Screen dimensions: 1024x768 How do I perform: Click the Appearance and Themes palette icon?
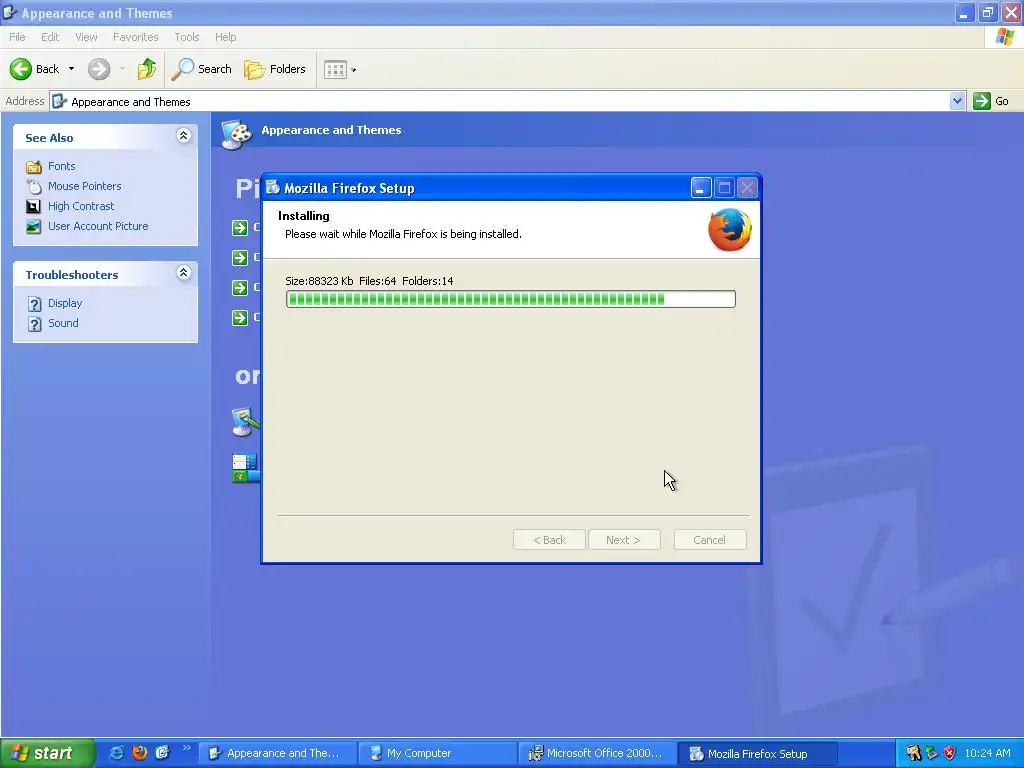click(x=236, y=135)
